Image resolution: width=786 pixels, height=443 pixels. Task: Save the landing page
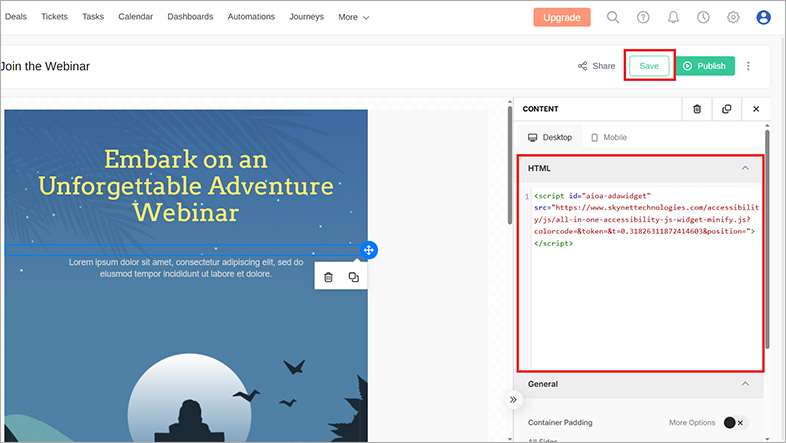point(649,66)
